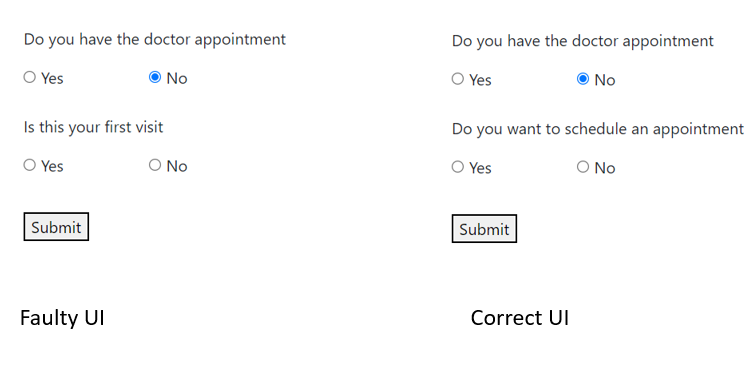Select Yes for doctor appointment in Faulty UI

point(30,77)
